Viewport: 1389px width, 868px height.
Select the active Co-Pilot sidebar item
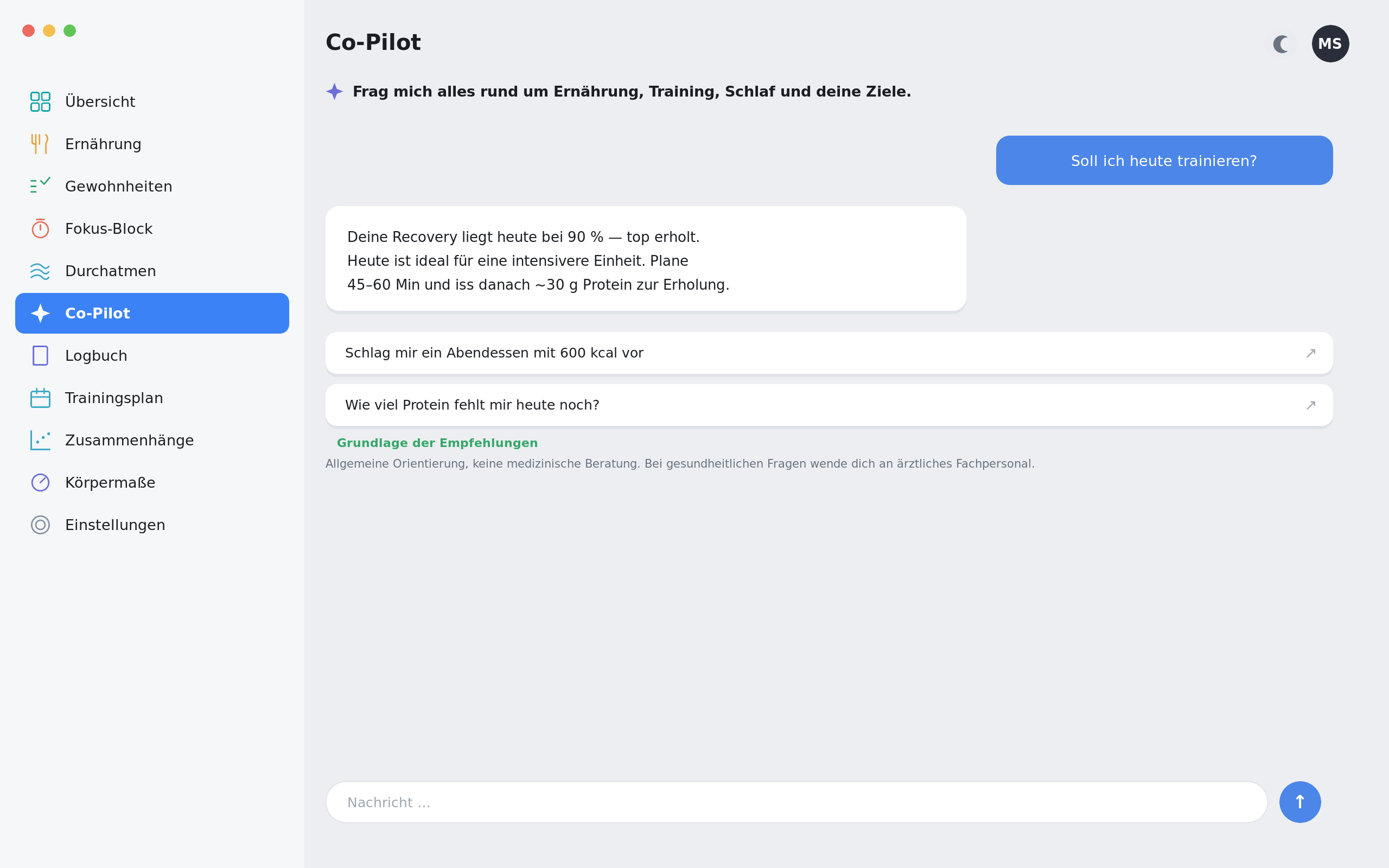pos(152,314)
